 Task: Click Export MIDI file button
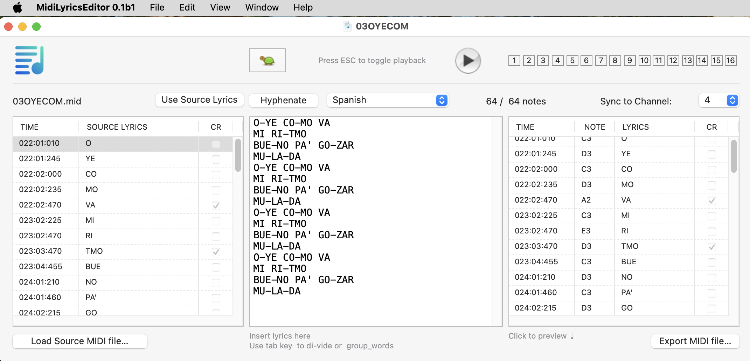pos(695,341)
